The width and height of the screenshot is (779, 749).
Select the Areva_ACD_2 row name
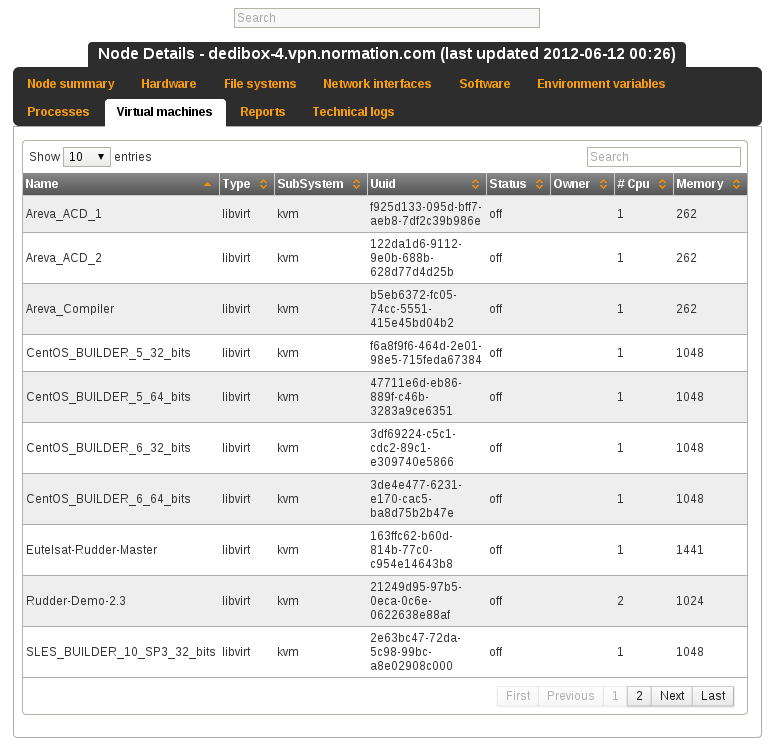[64, 258]
